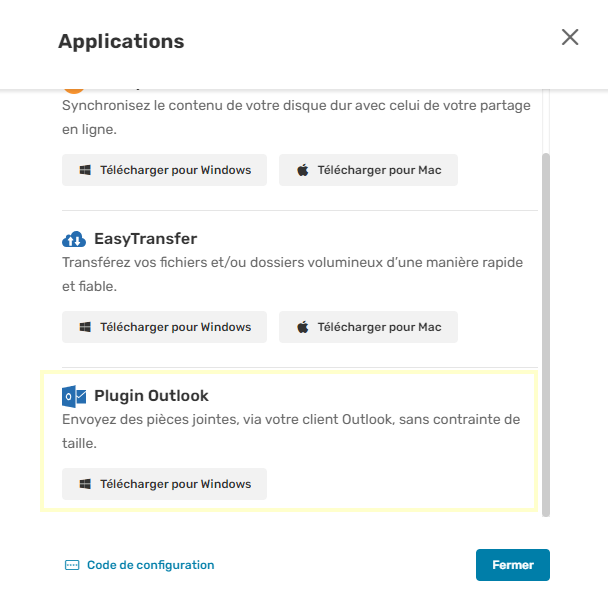Close the Applications dialog with the X
Screen dimensions: 608x609
[570, 37]
